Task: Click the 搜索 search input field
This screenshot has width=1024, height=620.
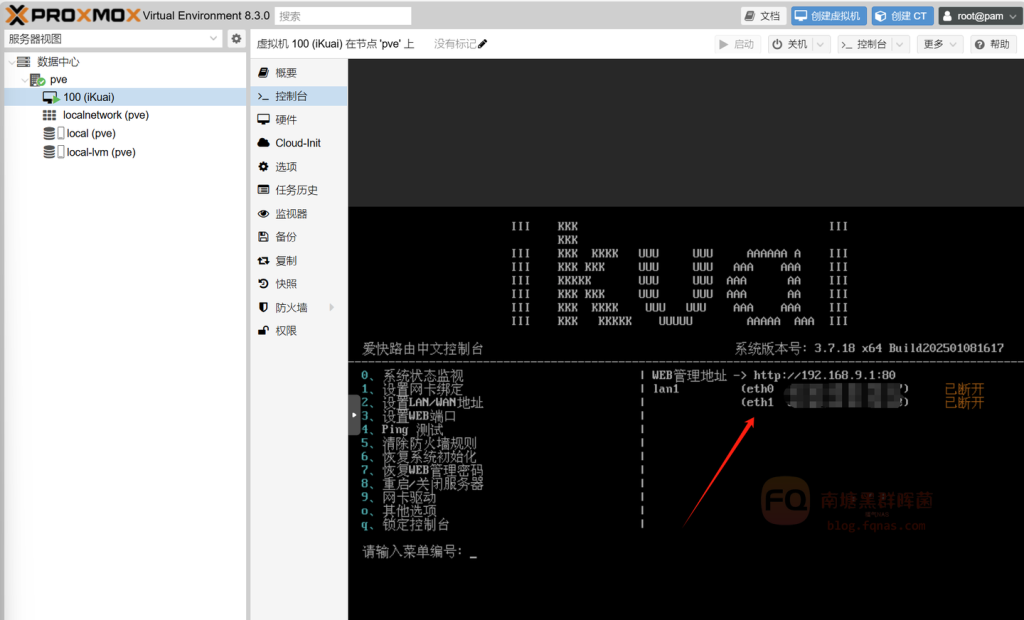Action: point(343,16)
